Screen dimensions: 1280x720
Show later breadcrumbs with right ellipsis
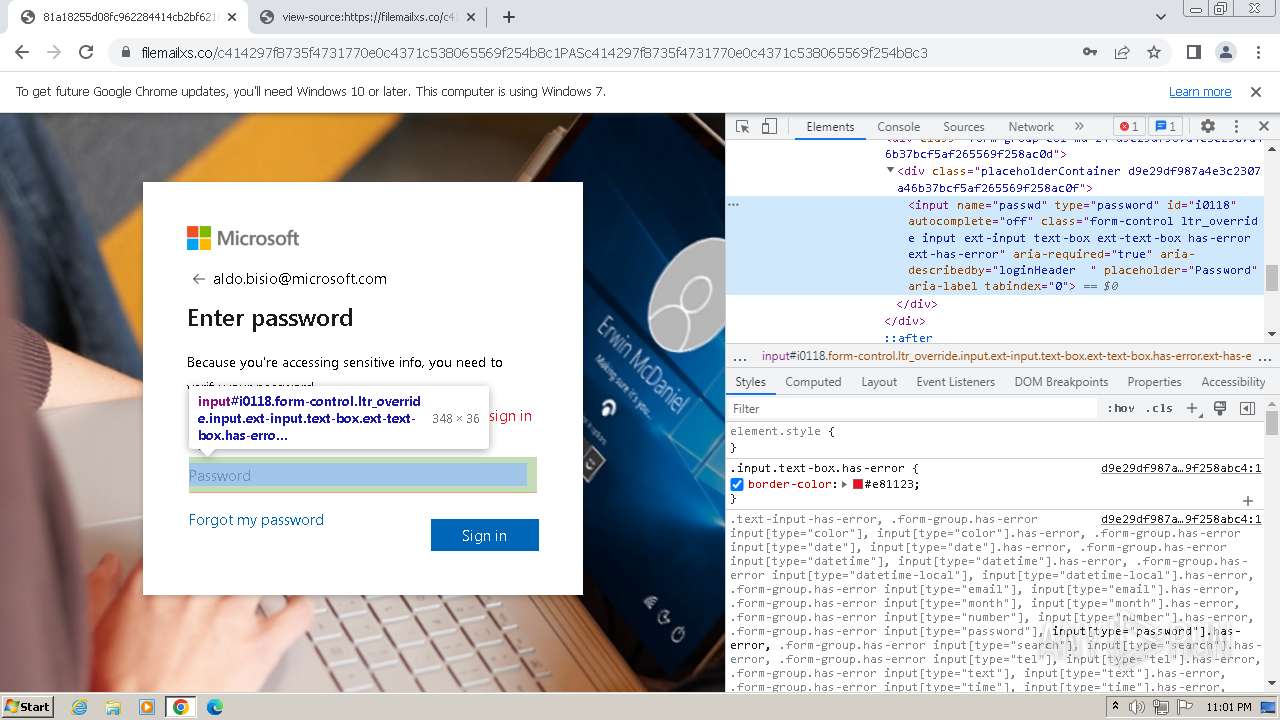pos(1264,357)
